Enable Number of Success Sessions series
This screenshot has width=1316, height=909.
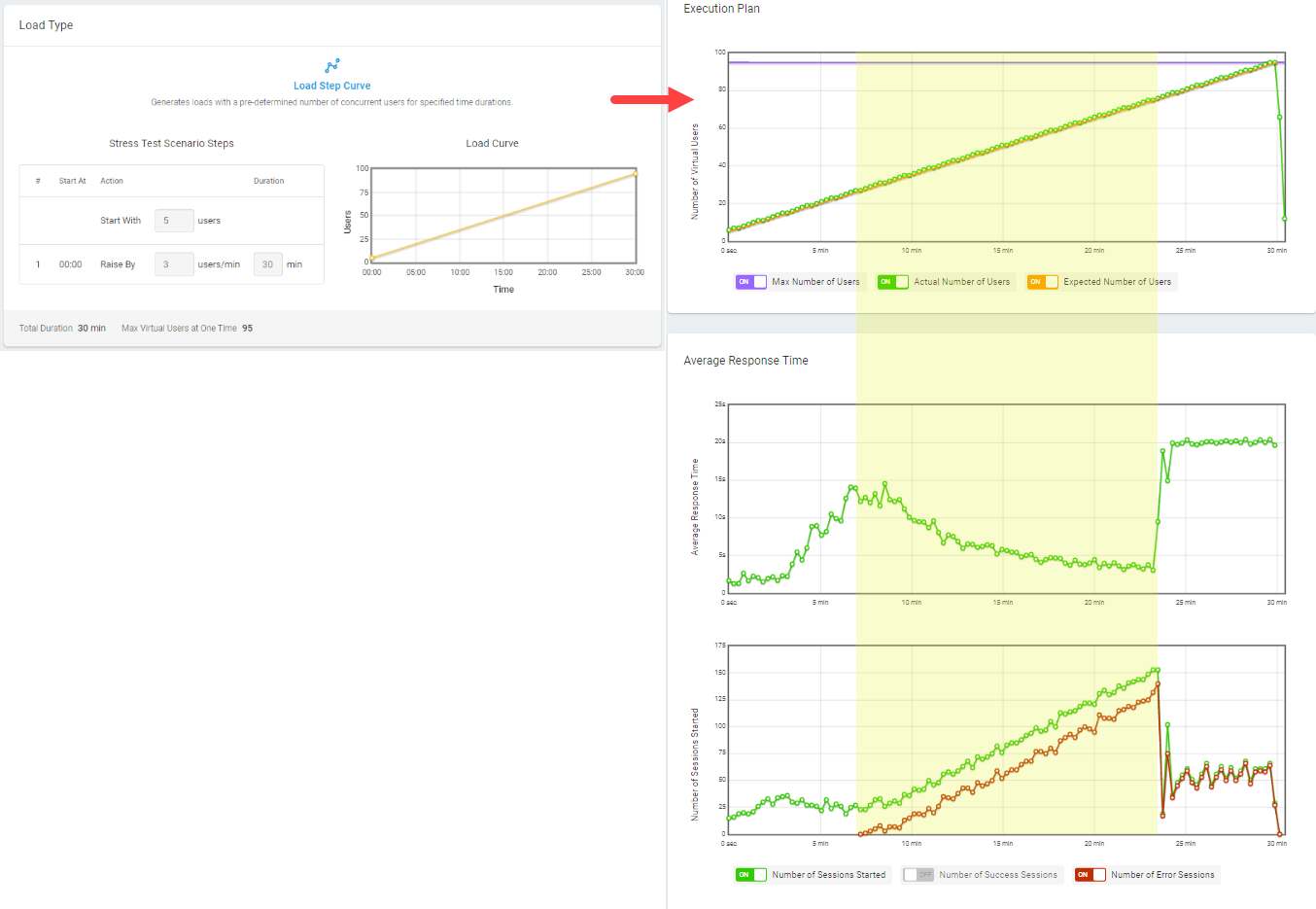pyautogui.click(x=918, y=875)
